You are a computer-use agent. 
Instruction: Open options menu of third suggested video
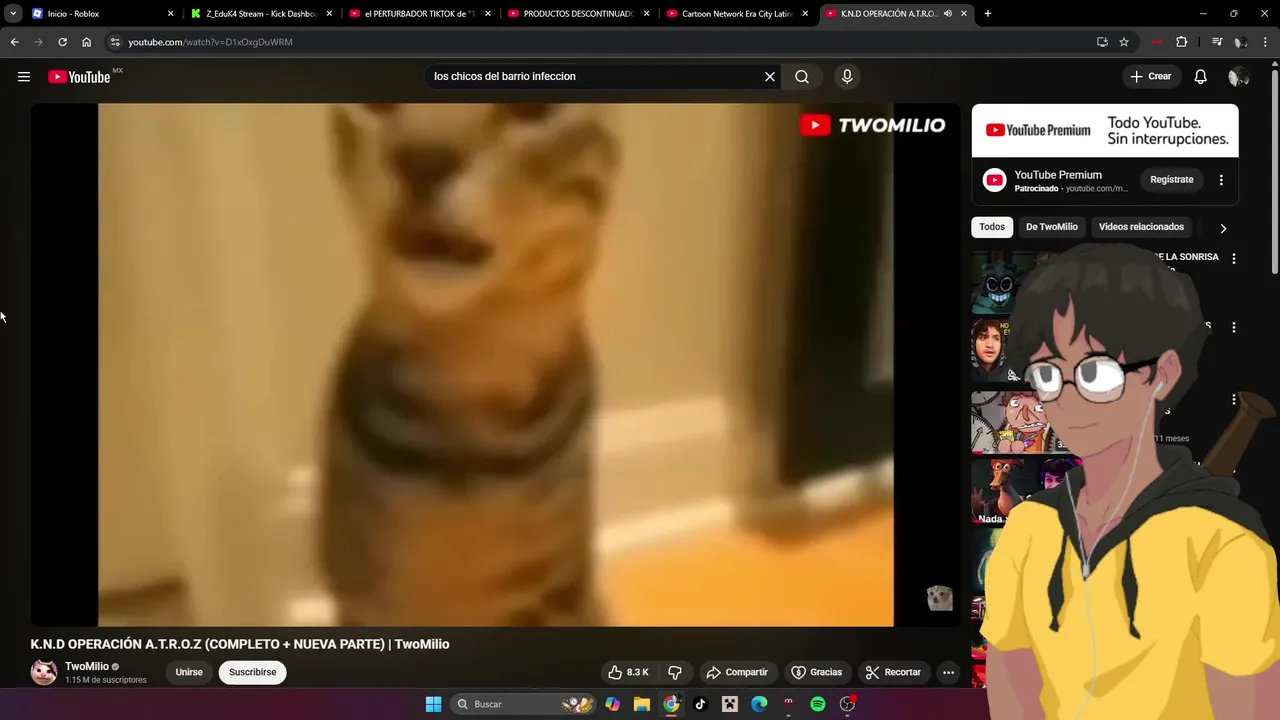click(1234, 399)
